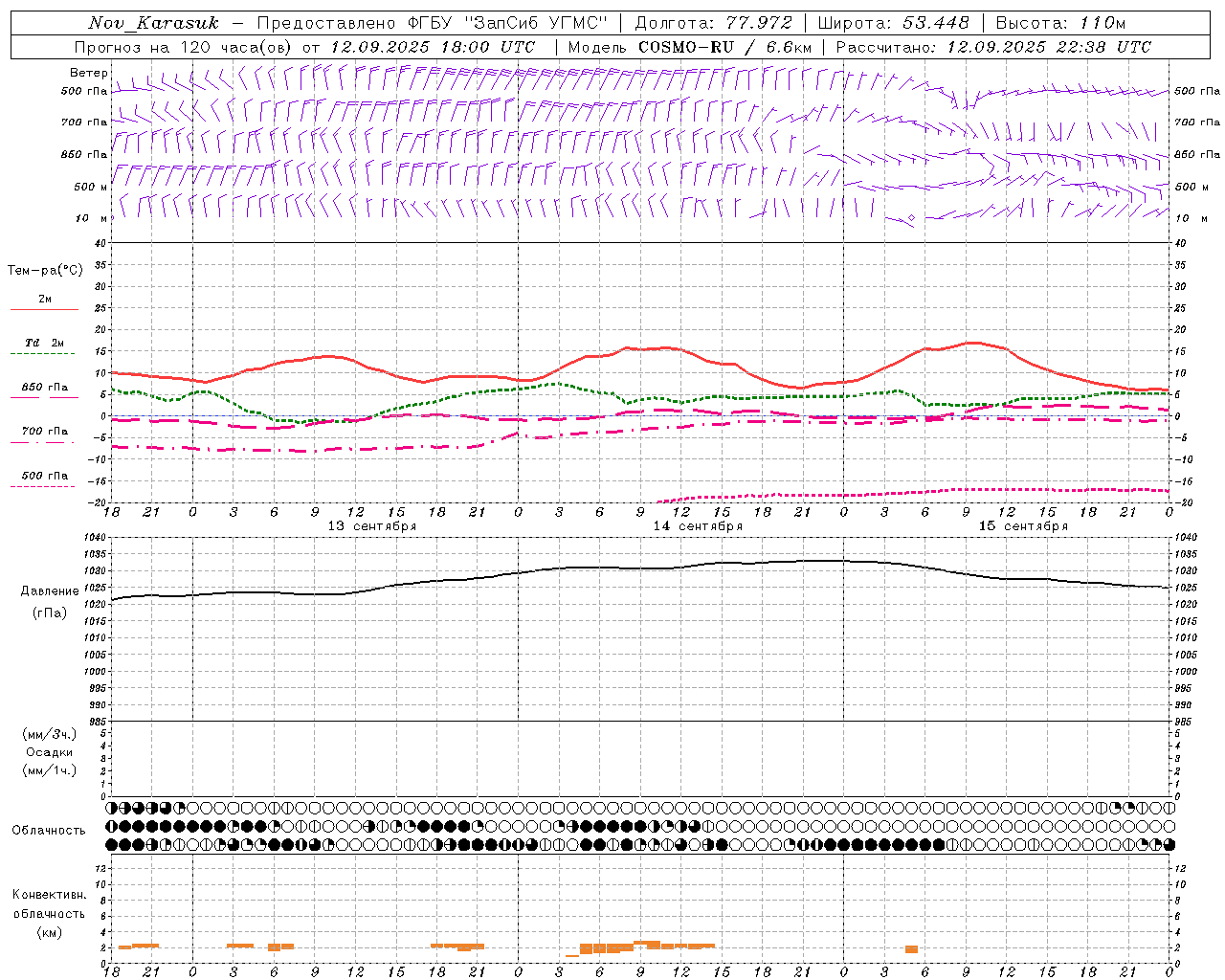Click the 'Конвективн.' convective cloud label

pos(50,895)
